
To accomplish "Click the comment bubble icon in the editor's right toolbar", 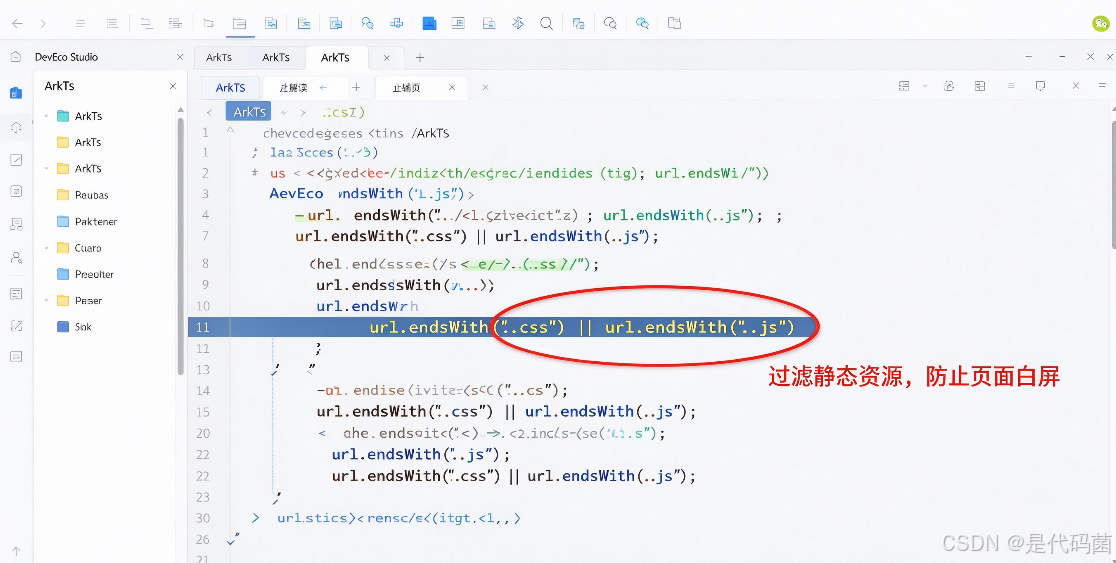I will (1041, 86).
